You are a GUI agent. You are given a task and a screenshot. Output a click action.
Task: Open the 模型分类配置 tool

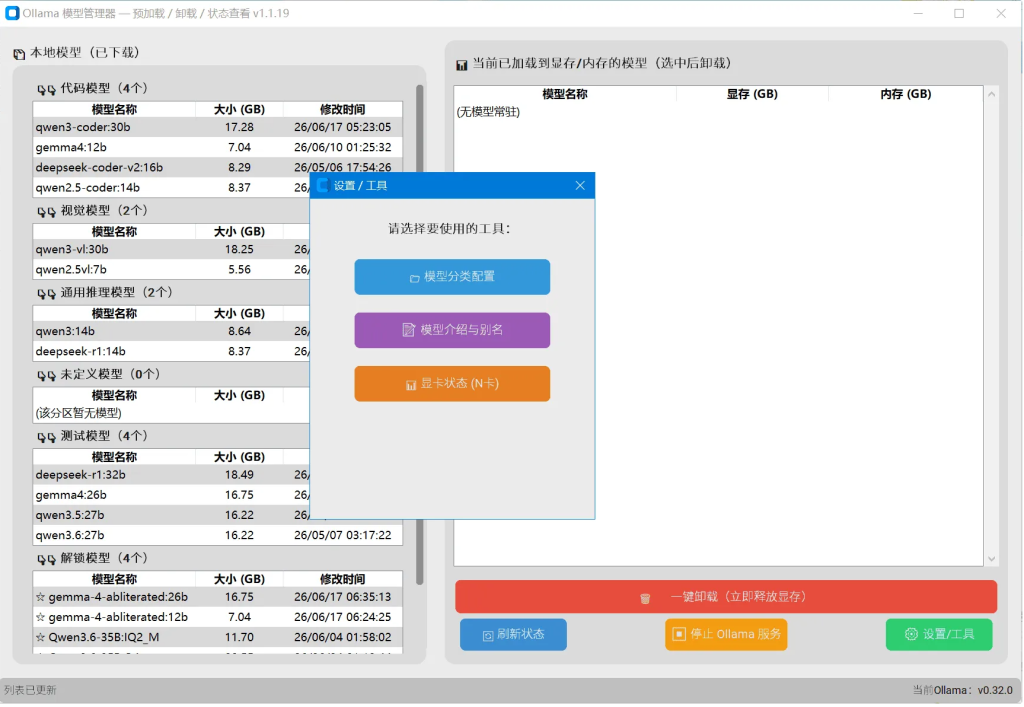pos(452,277)
